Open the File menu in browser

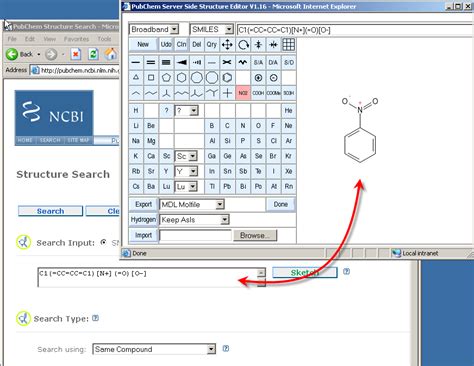click(12, 39)
